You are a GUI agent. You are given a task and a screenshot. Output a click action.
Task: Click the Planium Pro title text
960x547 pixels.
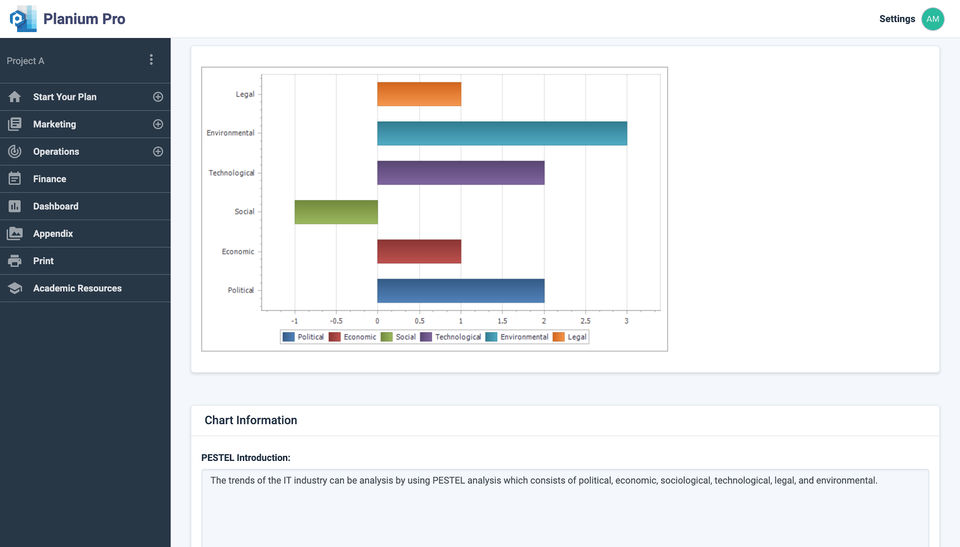pyautogui.click(x=84, y=19)
